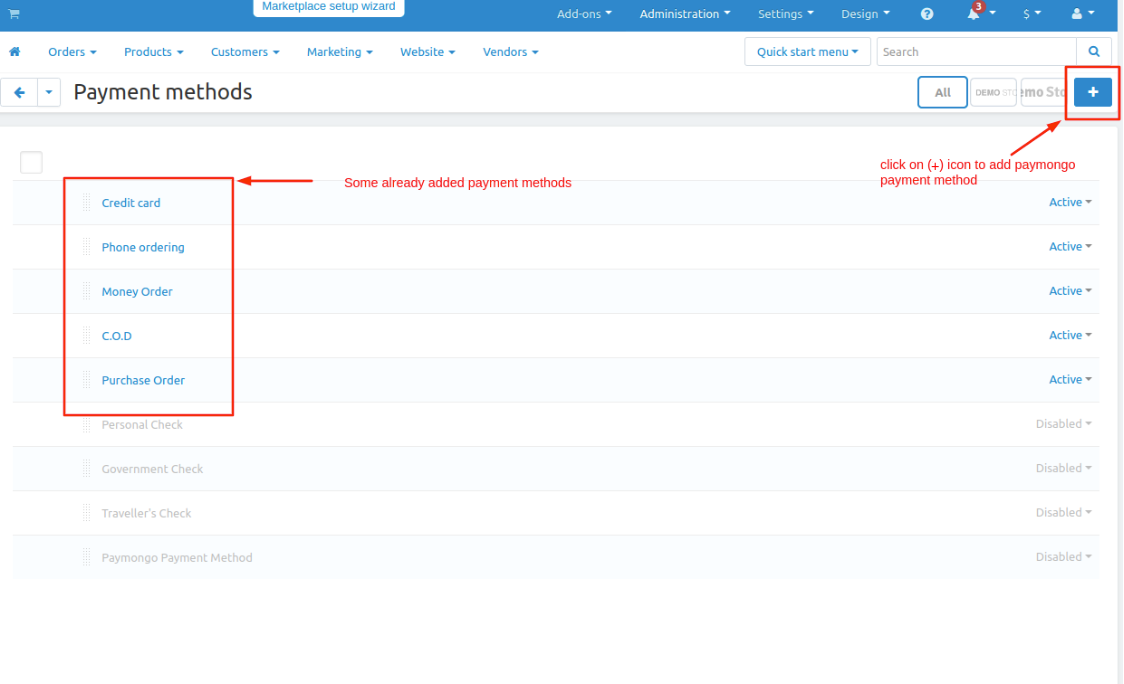Screen dimensions: 1124x684
Task: Click the search magnifier icon
Action: click(x=1094, y=52)
